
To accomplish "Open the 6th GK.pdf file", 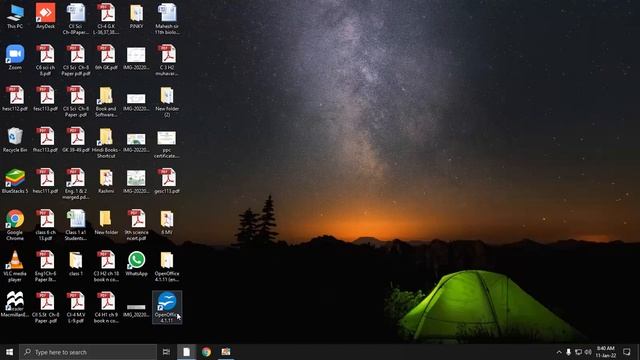I will coord(106,58).
